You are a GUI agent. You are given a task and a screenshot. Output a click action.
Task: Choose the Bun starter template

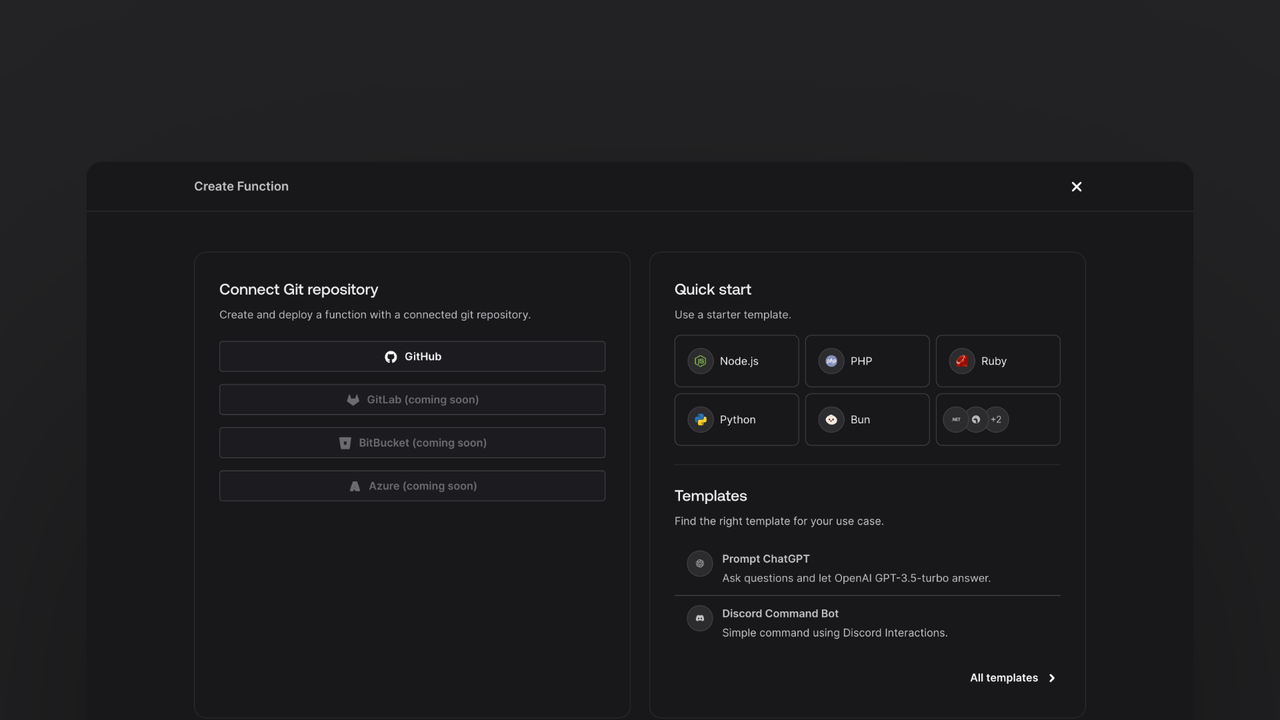click(x=867, y=419)
